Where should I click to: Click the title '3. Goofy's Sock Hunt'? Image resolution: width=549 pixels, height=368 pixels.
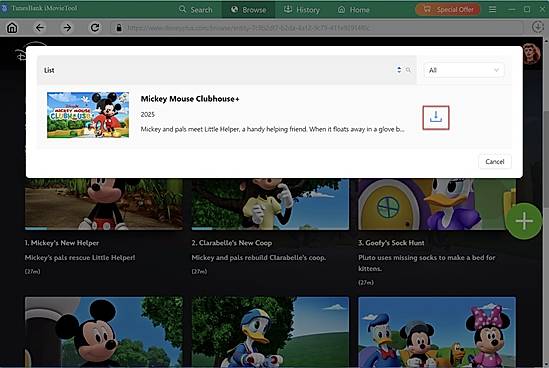click(x=391, y=243)
